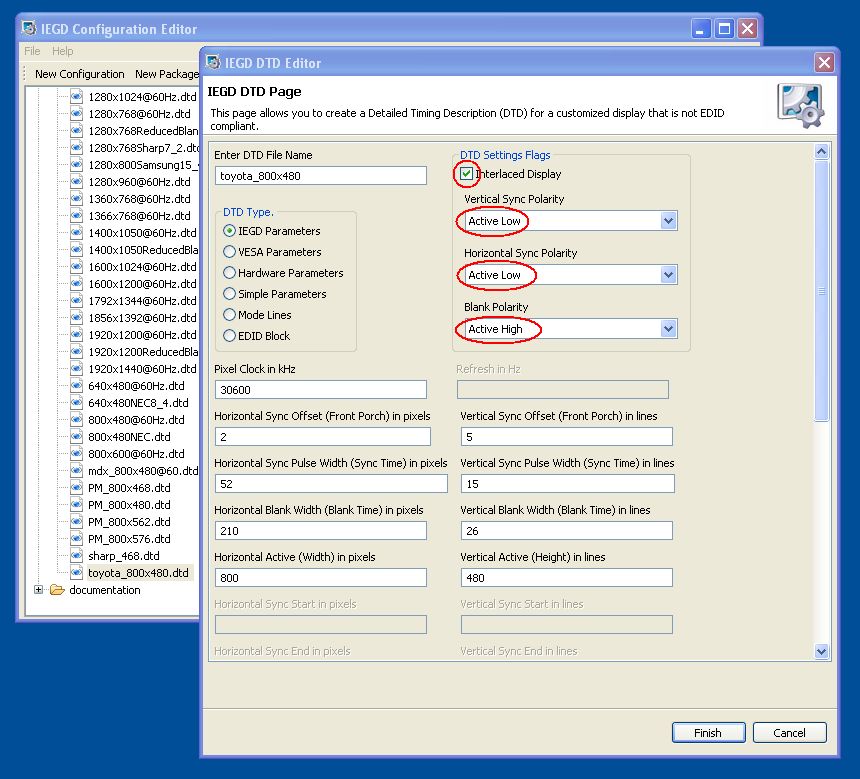The image size is (860, 779).
Task: Click the Pixel Clock in kHz field
Action: 320,390
